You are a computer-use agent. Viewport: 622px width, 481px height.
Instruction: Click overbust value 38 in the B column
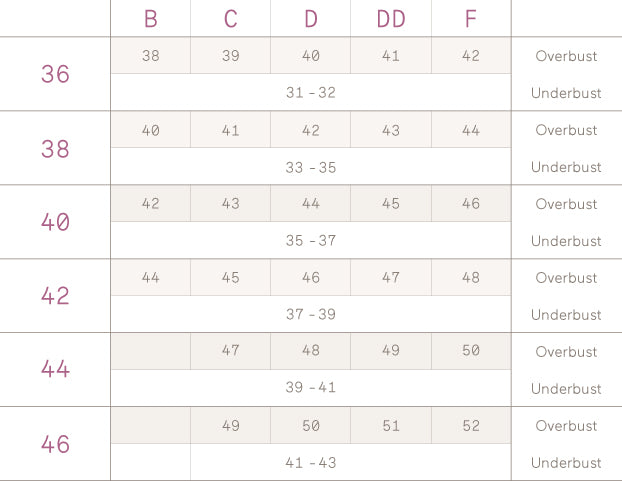coord(150,56)
